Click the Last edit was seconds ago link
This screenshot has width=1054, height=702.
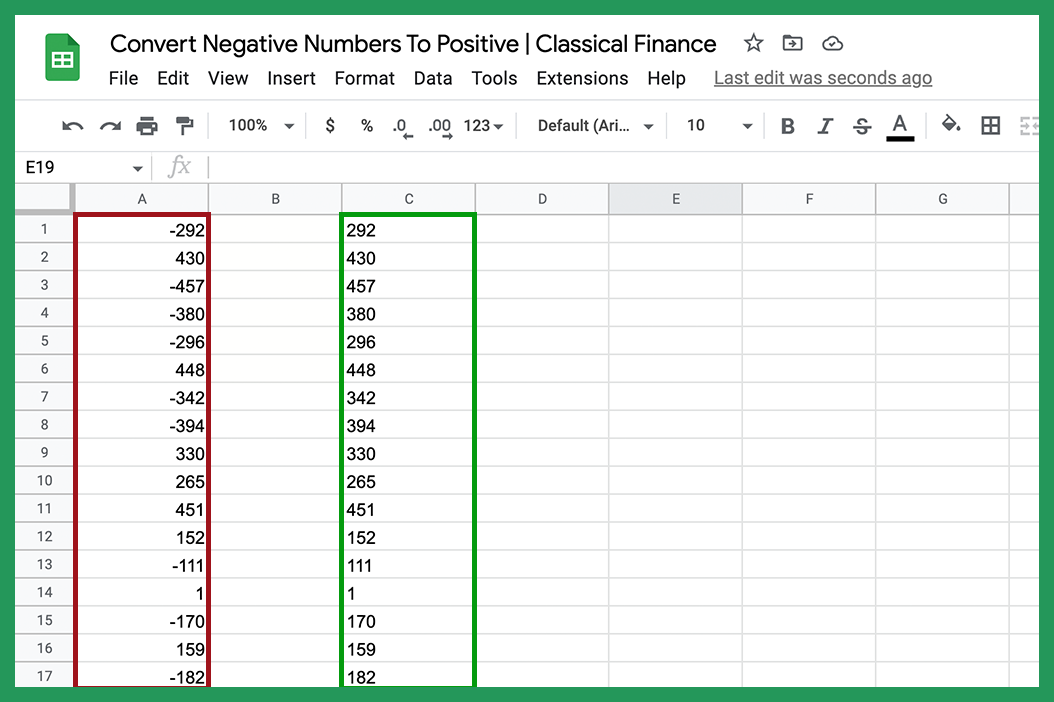pyautogui.click(x=822, y=77)
